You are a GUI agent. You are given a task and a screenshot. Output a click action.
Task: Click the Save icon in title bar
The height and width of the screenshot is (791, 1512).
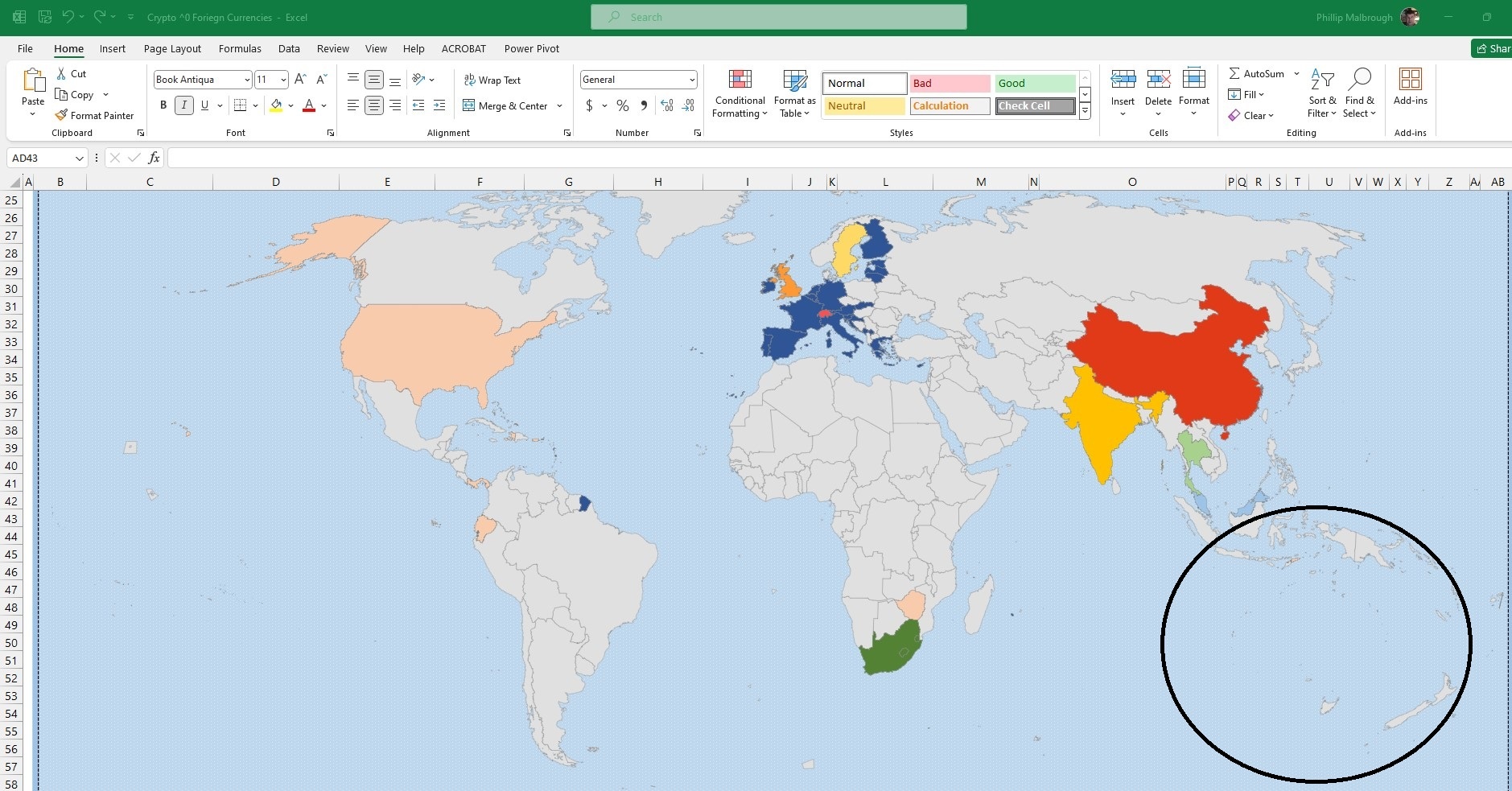point(45,17)
